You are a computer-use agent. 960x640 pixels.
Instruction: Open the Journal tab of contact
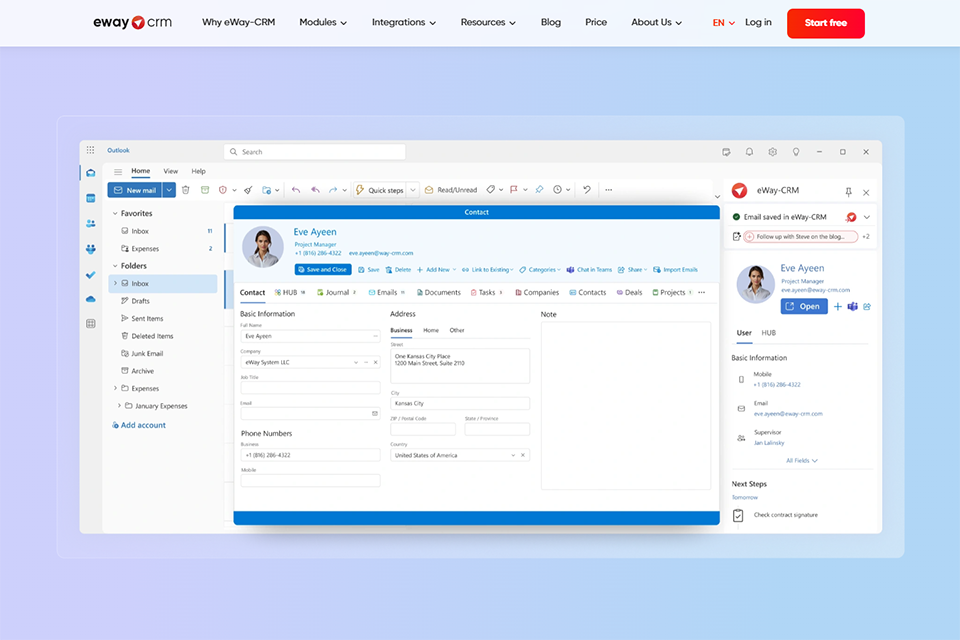pyautogui.click(x=336, y=293)
